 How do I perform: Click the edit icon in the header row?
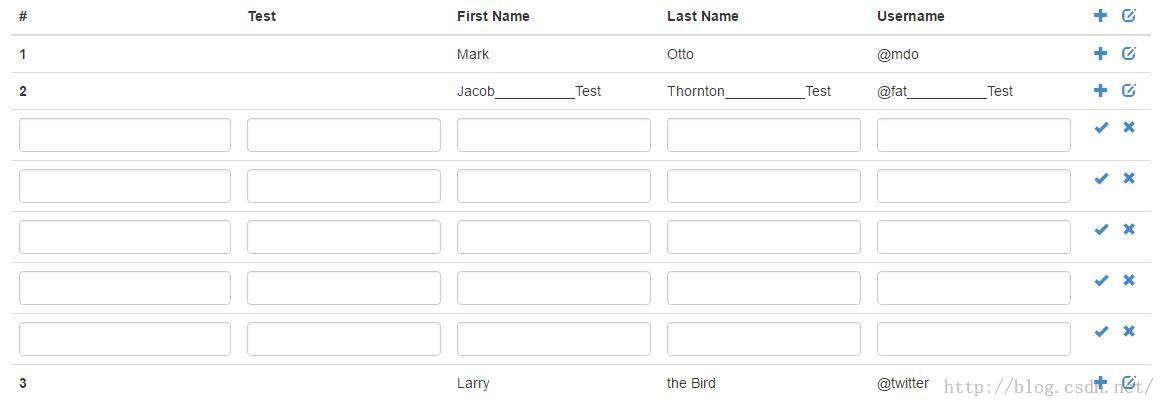(x=1129, y=16)
